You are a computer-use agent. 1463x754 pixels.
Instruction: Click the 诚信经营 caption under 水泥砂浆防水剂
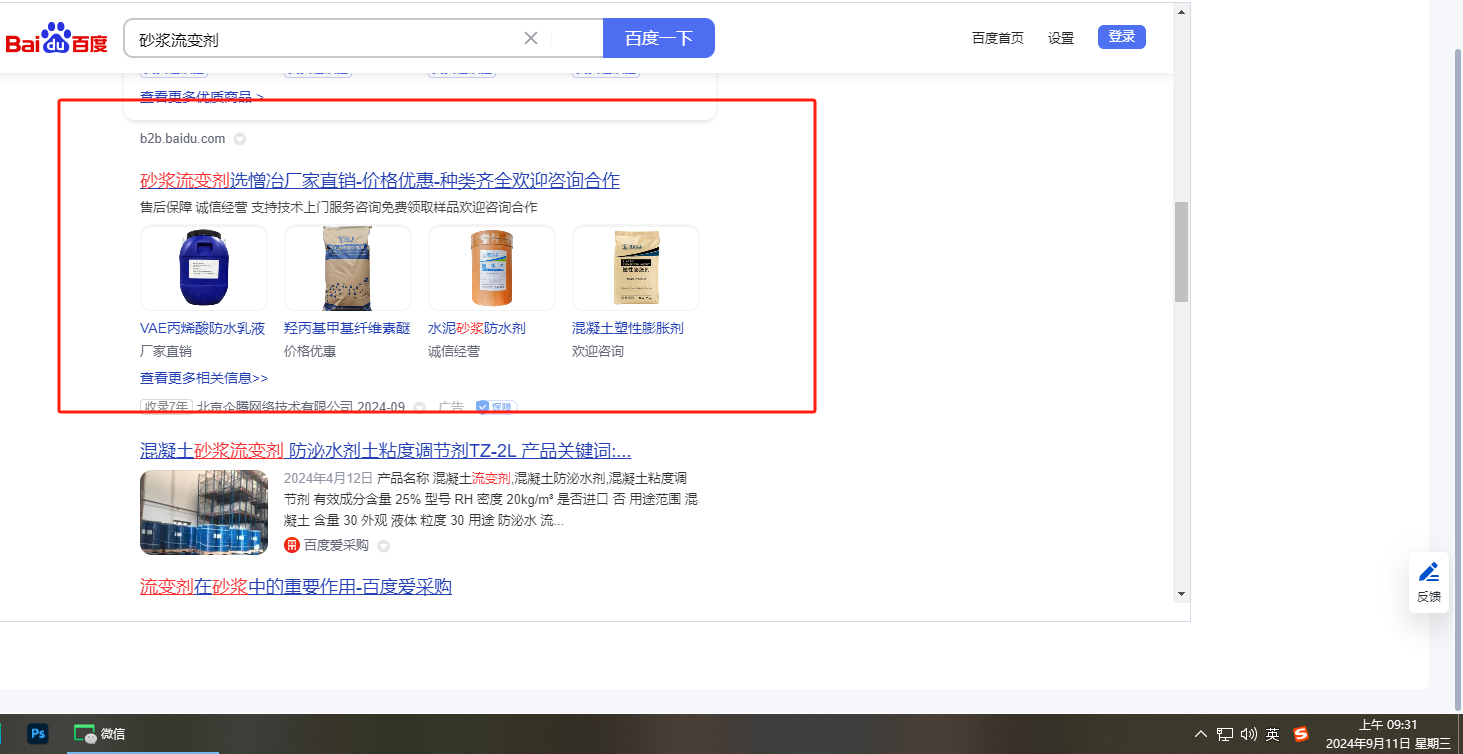pos(454,351)
